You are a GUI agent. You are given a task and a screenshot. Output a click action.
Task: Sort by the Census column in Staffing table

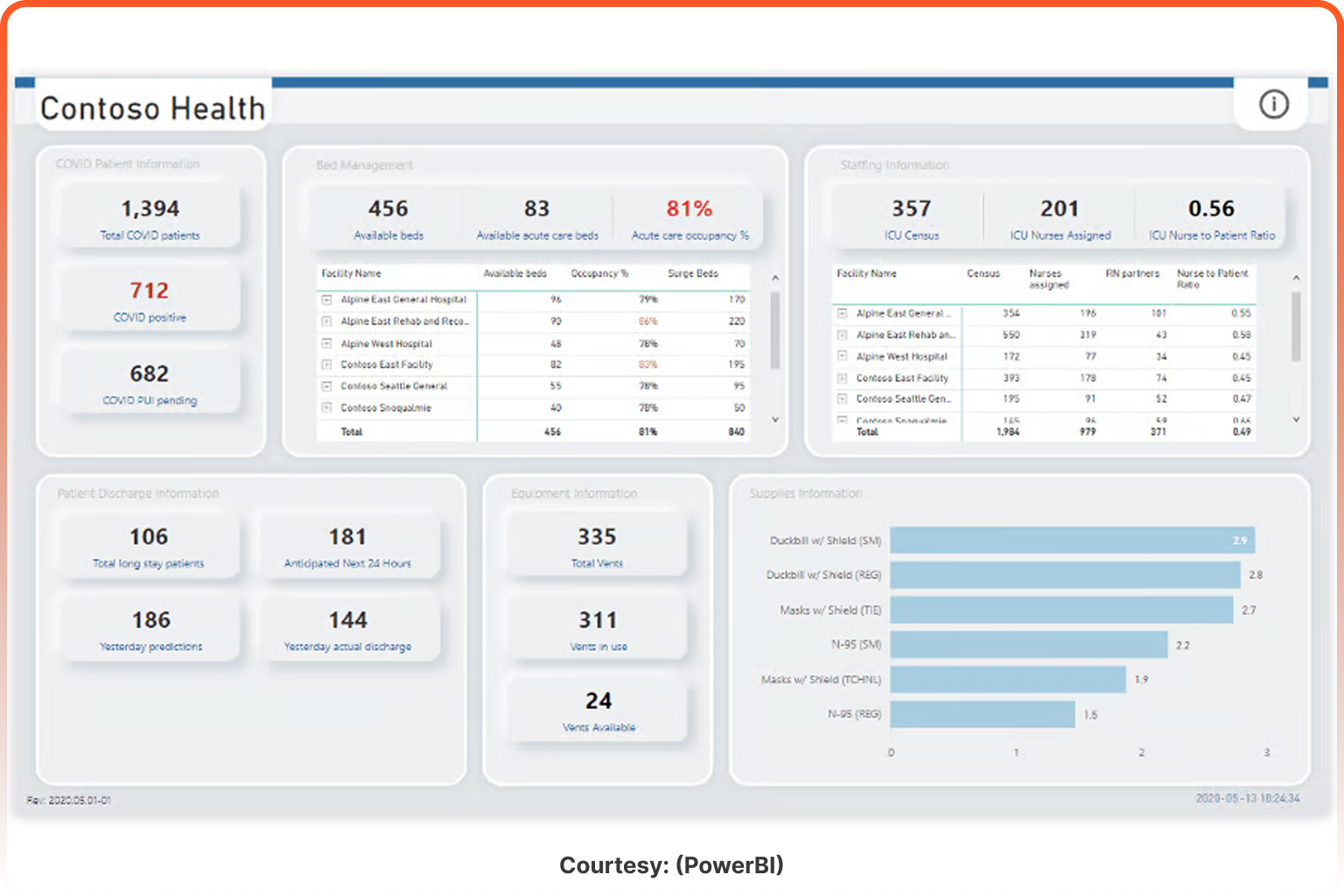983,273
